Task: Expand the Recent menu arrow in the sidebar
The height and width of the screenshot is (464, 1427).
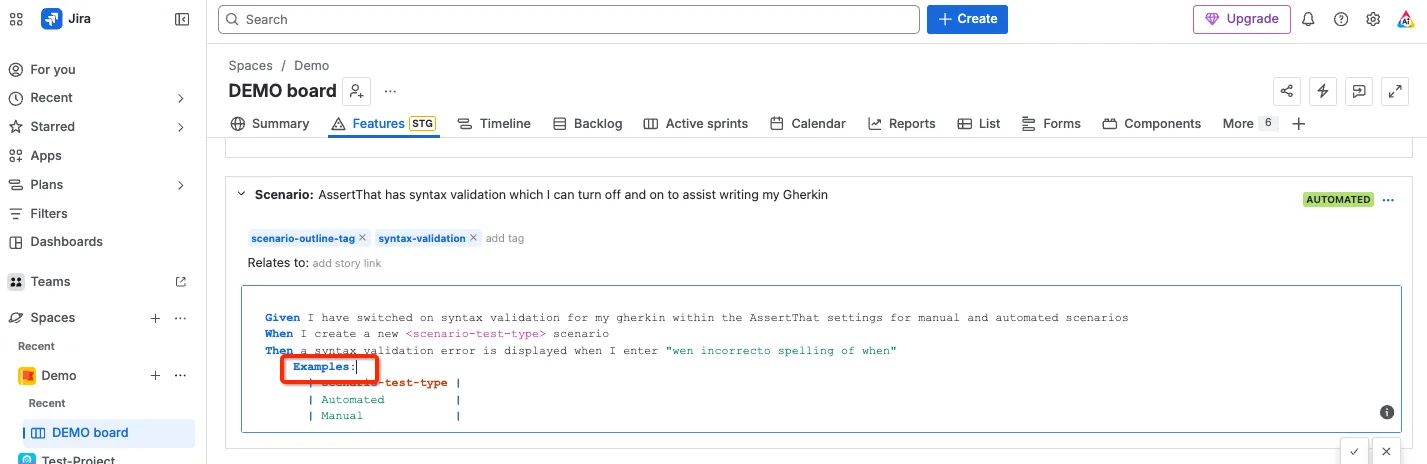Action: coord(181,98)
